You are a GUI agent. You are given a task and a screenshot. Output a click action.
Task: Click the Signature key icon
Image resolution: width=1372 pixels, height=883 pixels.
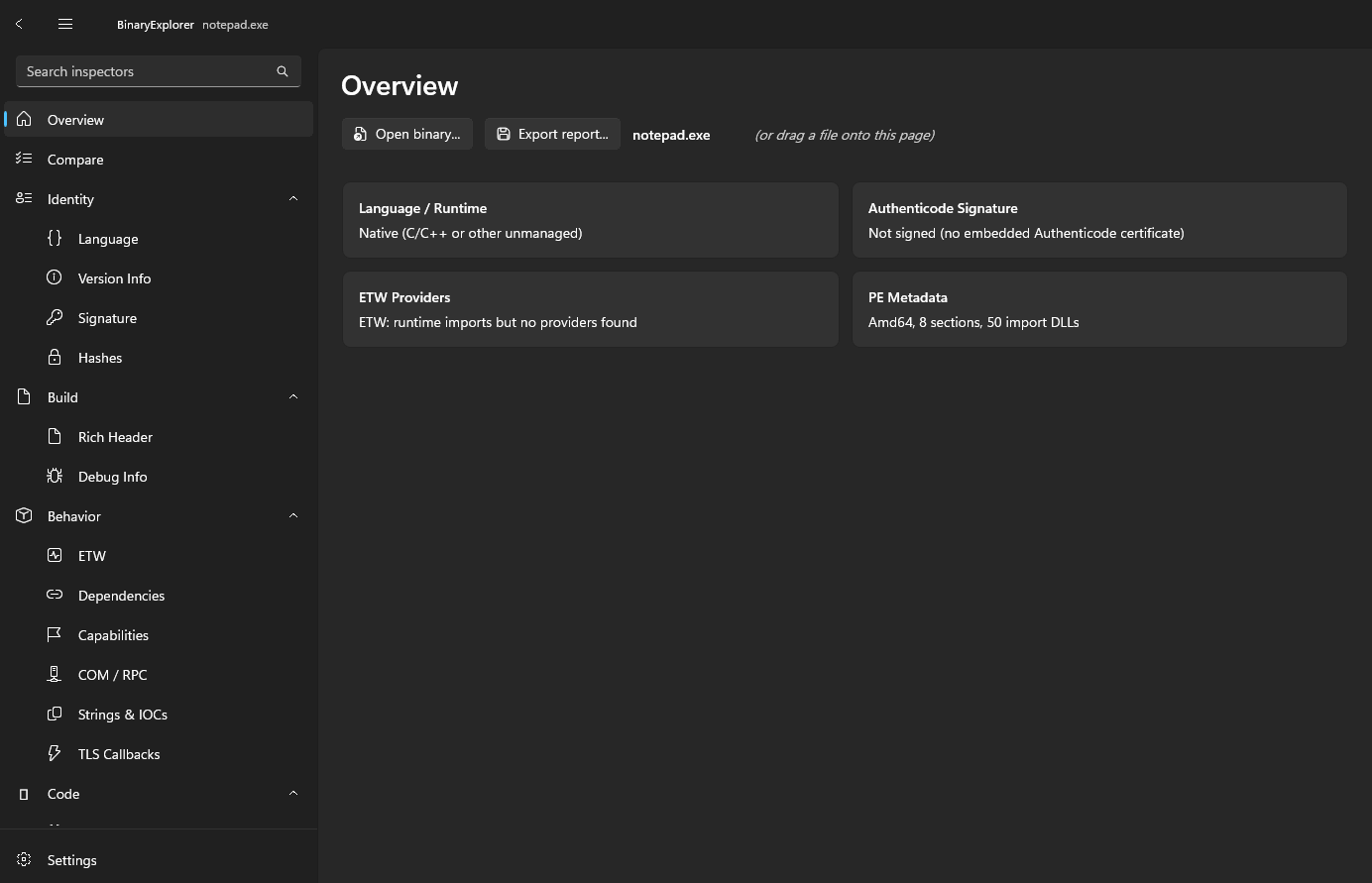55,317
